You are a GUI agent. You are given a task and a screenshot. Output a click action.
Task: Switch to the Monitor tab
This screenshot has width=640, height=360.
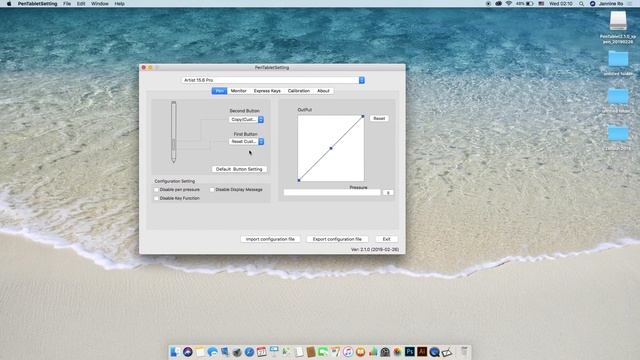tap(238, 91)
